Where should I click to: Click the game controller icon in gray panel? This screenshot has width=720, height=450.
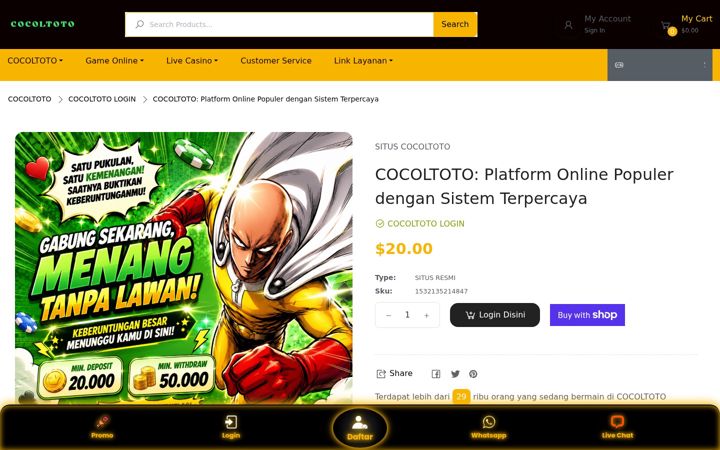click(x=619, y=65)
